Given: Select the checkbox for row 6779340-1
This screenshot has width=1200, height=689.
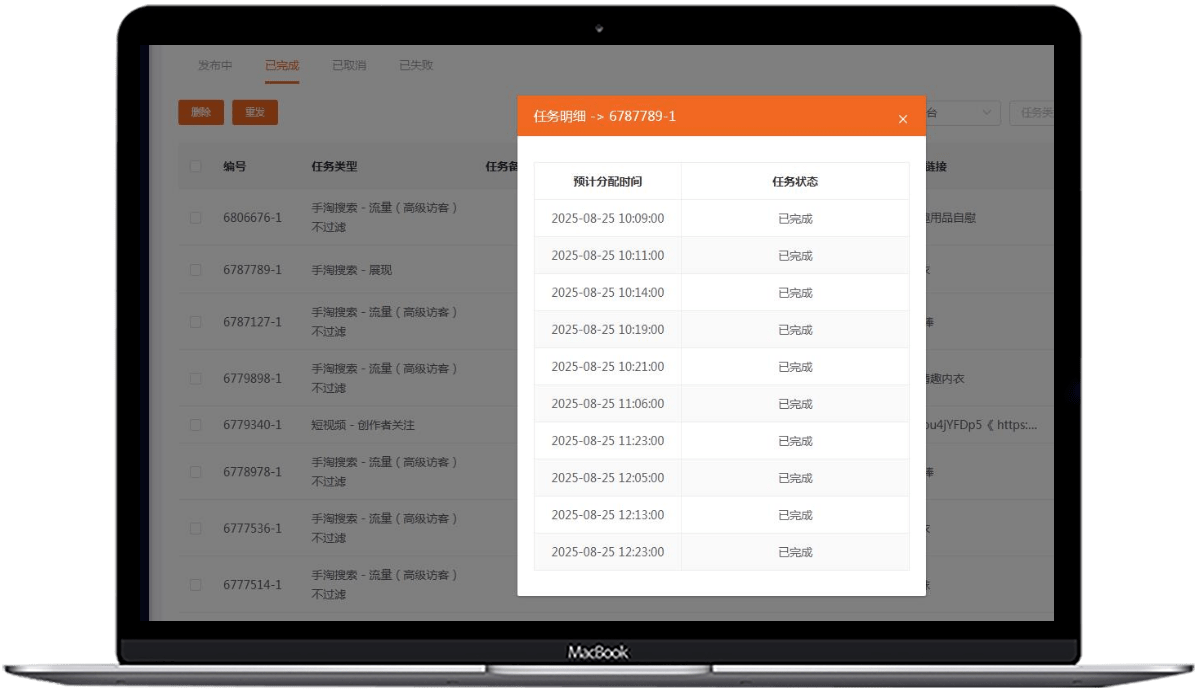Looking at the screenshot, I should [196, 425].
